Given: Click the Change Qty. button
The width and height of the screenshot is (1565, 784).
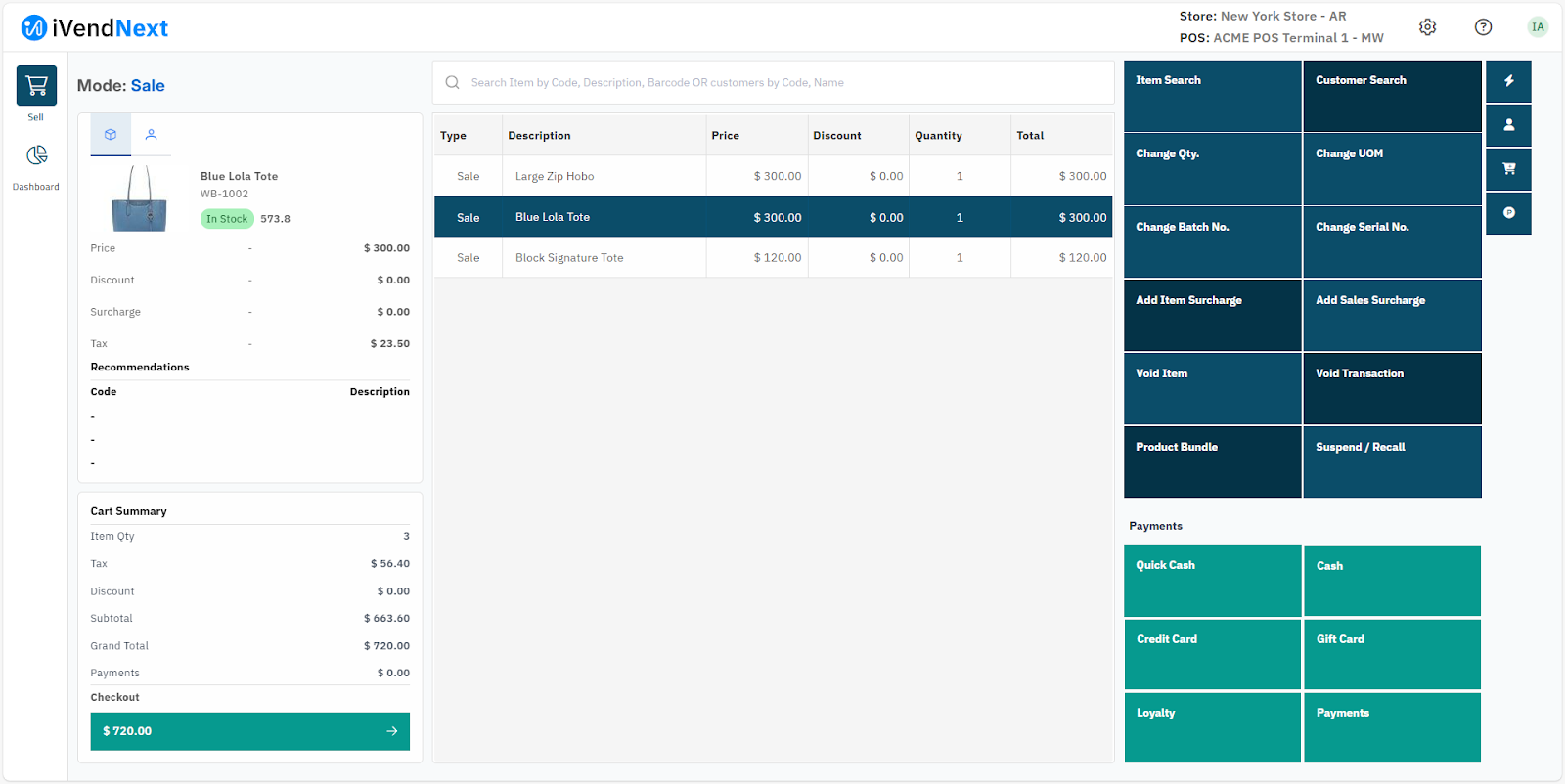Looking at the screenshot, I should tap(1212, 168).
